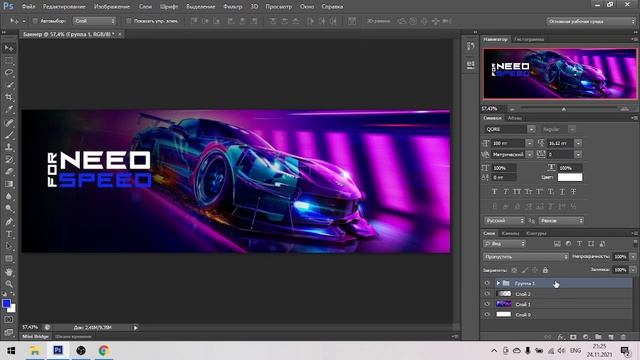Select the Rectangular Marquee tool

point(9,61)
